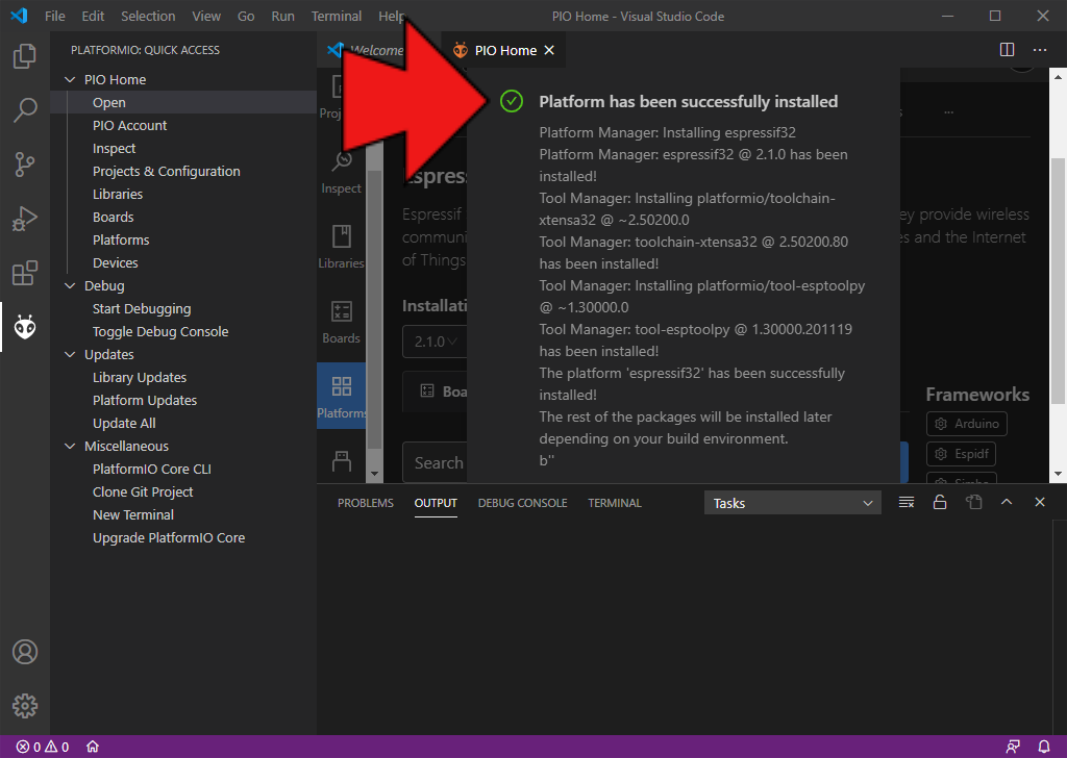The image size is (1067, 758).
Task: Open the Explorer view in activity bar
Action: coord(25,57)
